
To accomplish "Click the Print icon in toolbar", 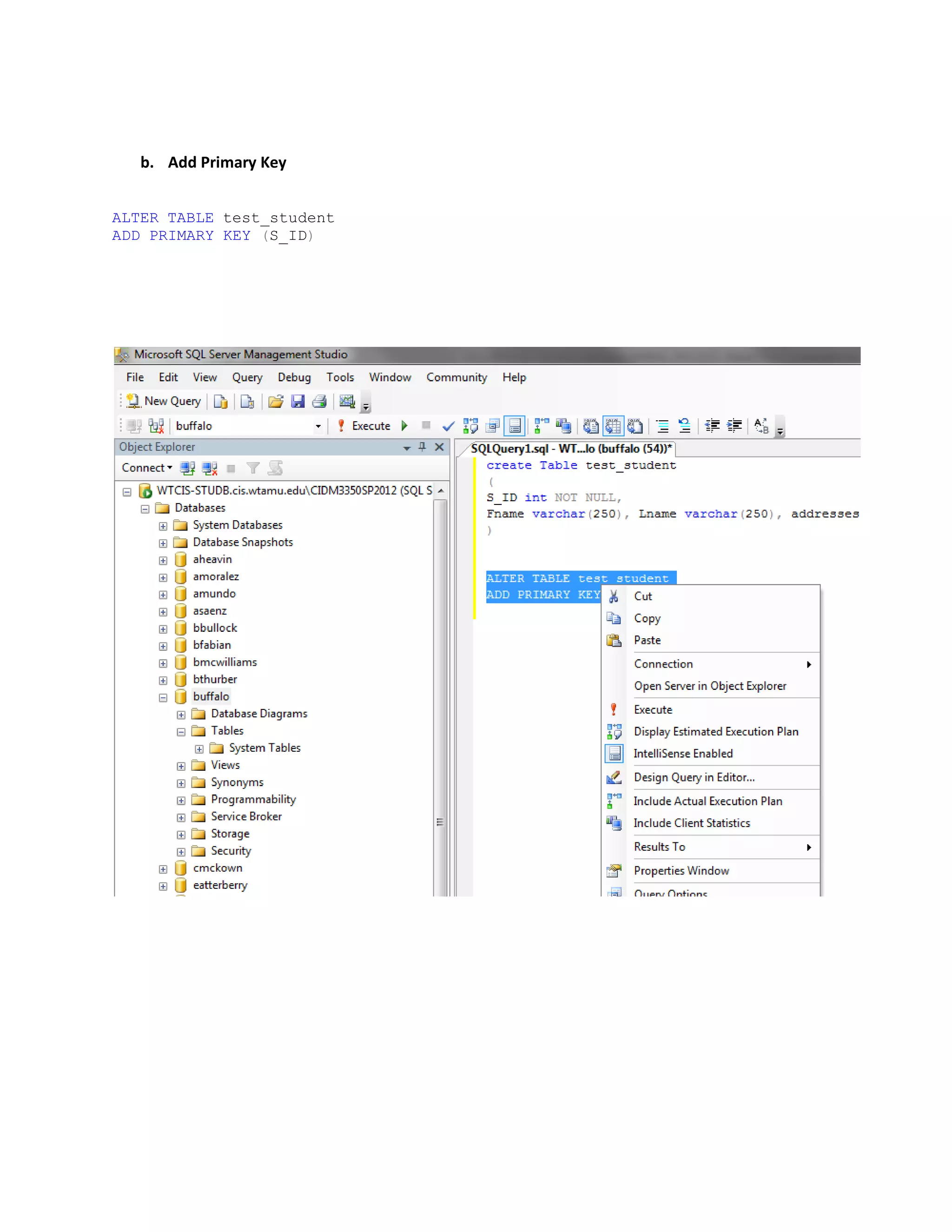I will point(319,401).
